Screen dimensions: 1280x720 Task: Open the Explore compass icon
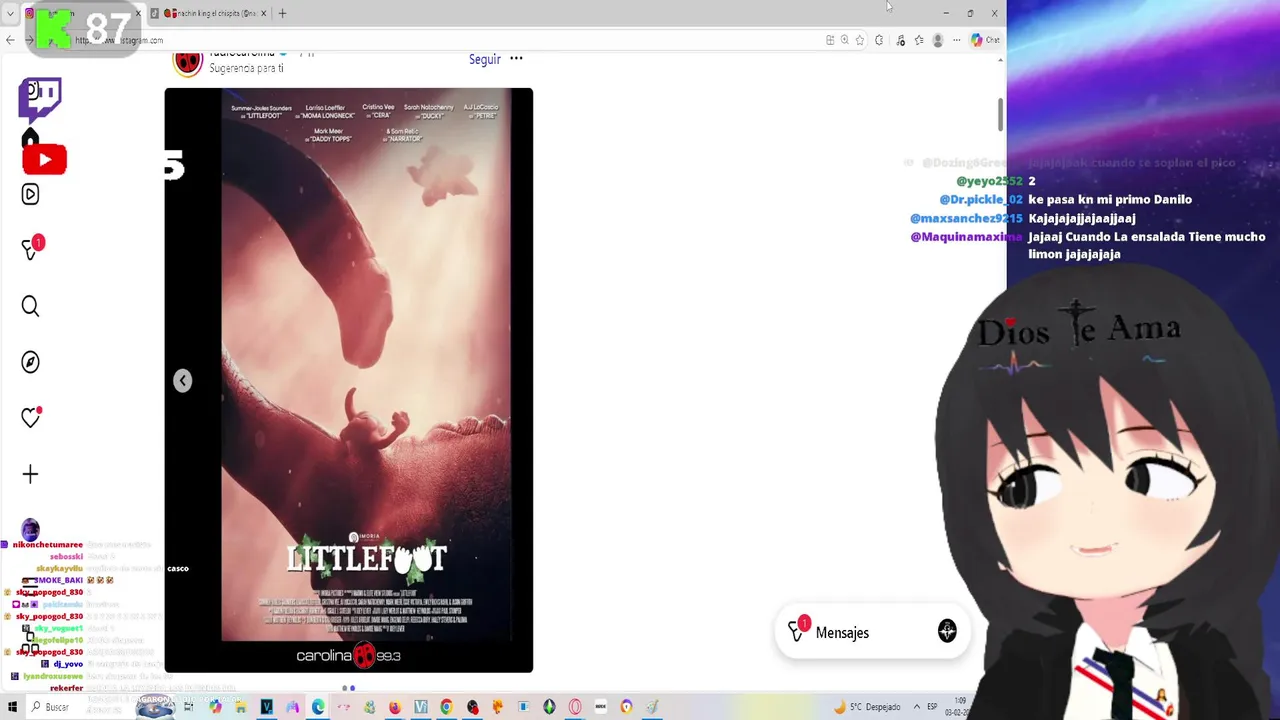tap(30, 362)
